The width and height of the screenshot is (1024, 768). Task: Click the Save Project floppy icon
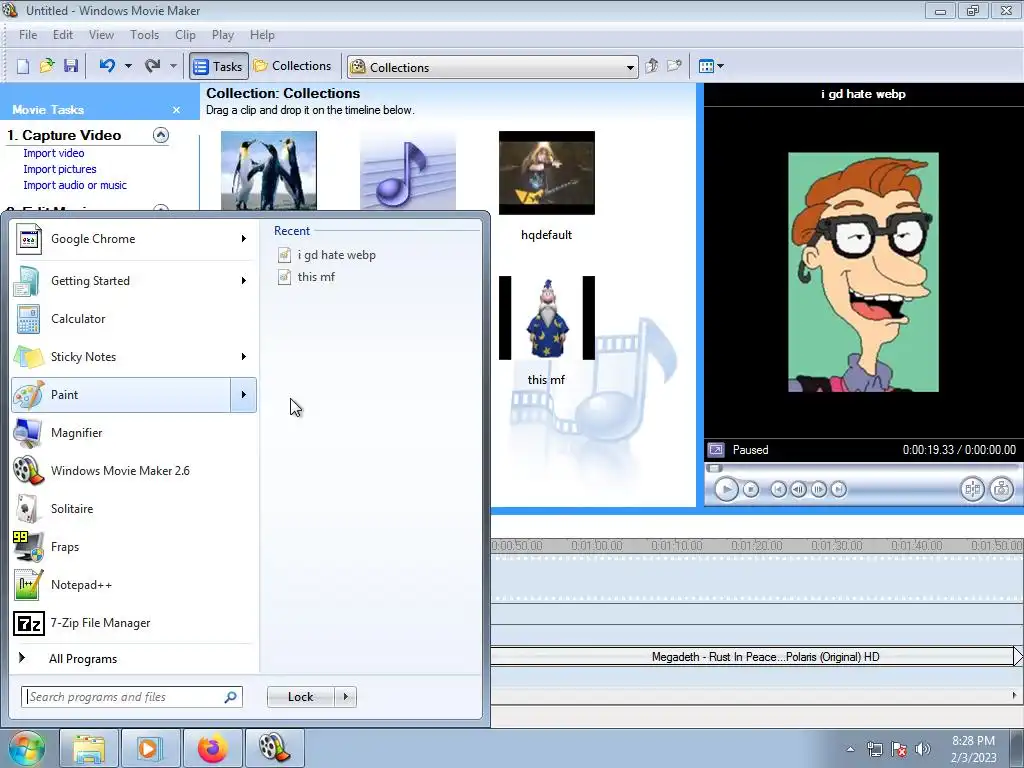(71, 66)
